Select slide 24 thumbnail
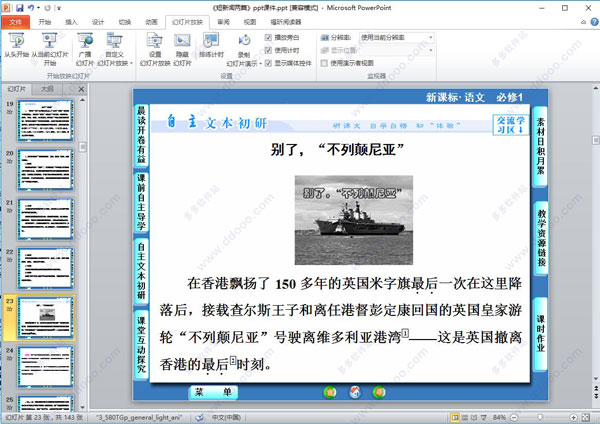Image resolution: width=600 pixels, height=424 pixels. tap(45, 367)
